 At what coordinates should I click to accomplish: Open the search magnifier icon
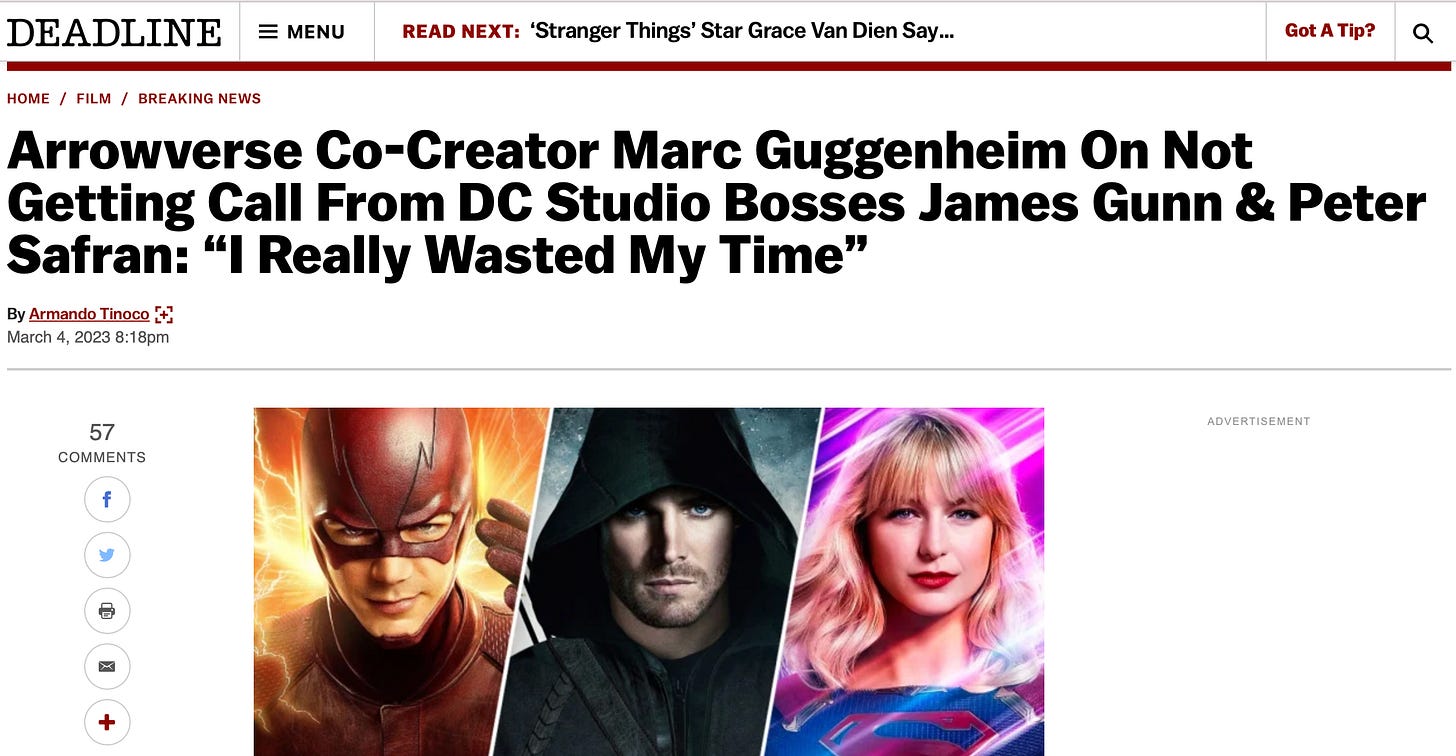click(x=1422, y=33)
